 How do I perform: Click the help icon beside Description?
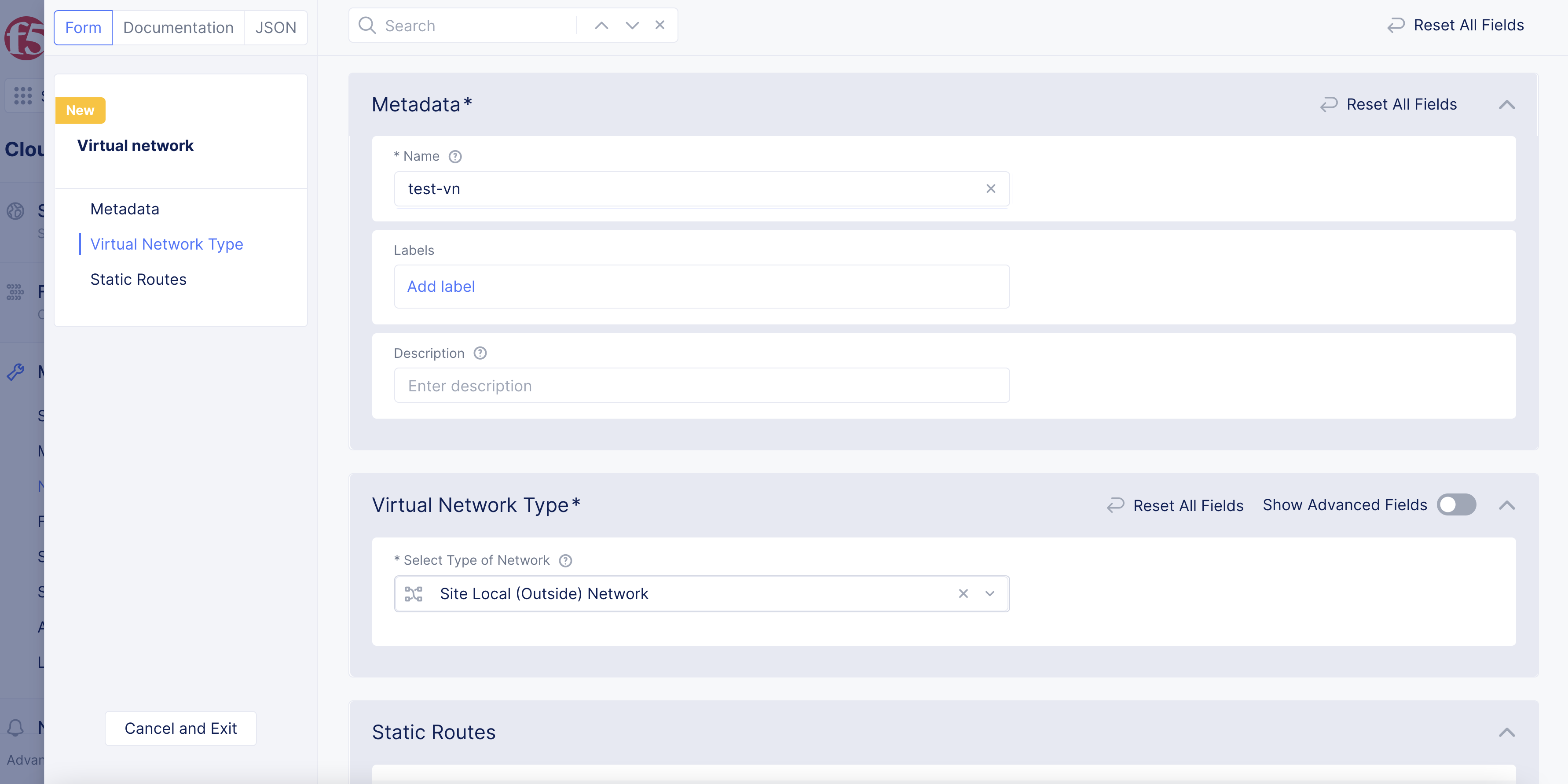(480, 353)
